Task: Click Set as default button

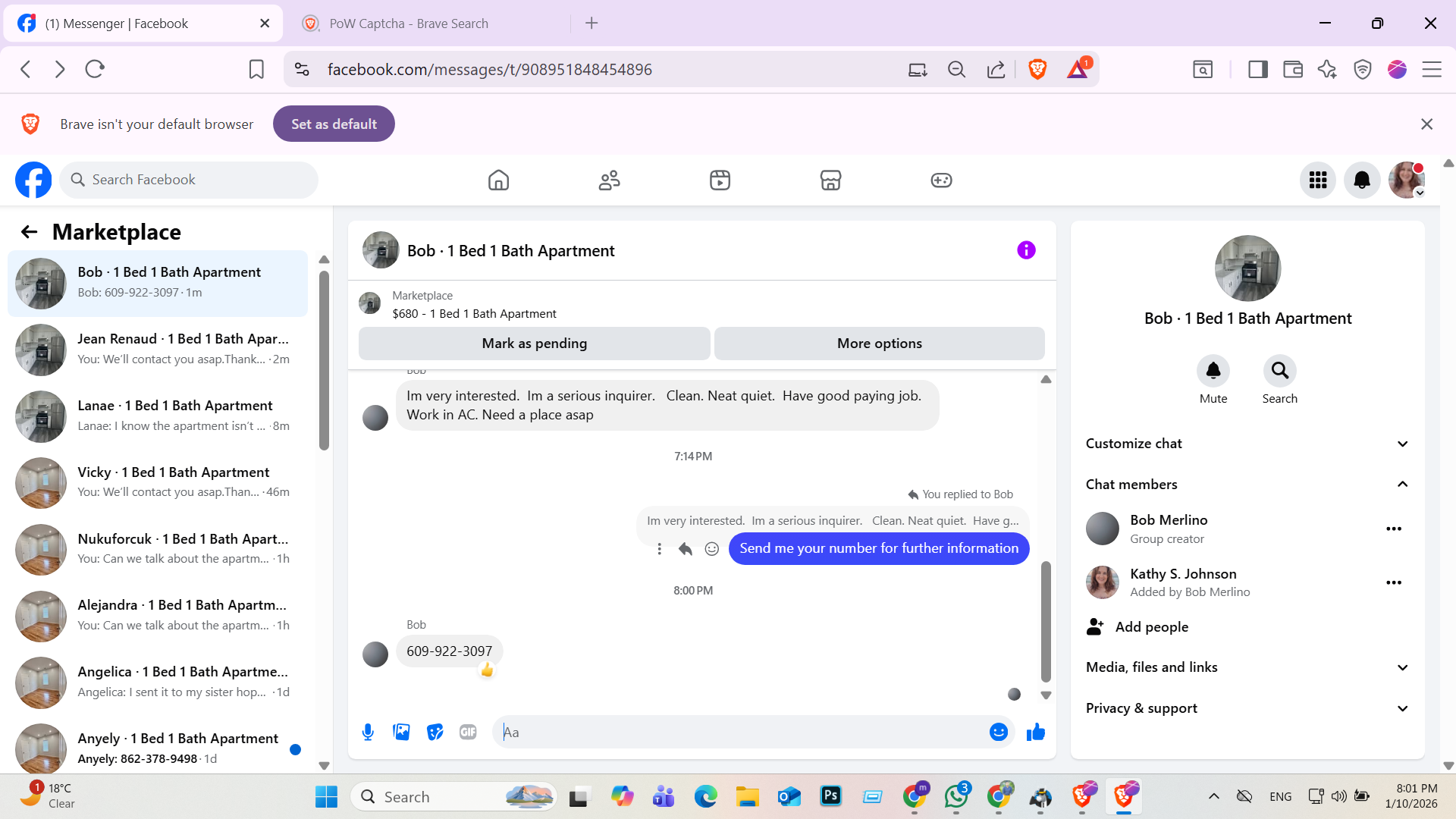Action: 334,124
